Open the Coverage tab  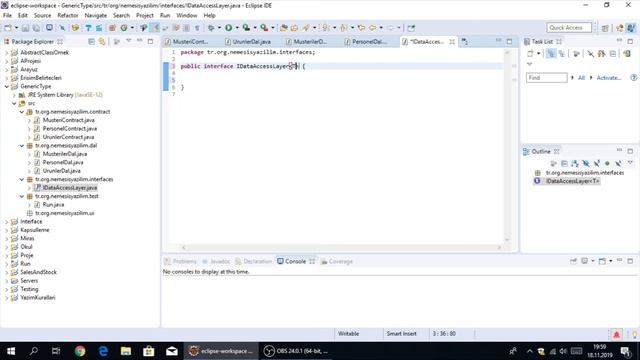pos(337,262)
